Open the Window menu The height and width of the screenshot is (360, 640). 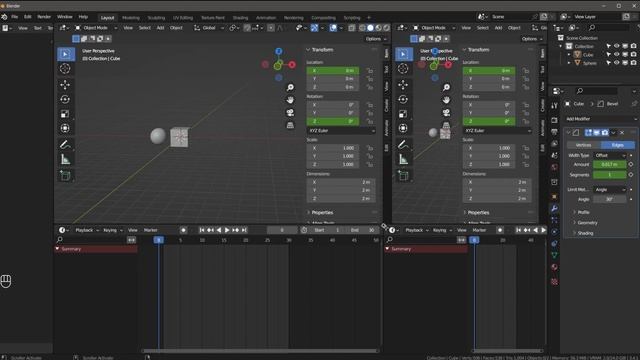[x=64, y=17]
